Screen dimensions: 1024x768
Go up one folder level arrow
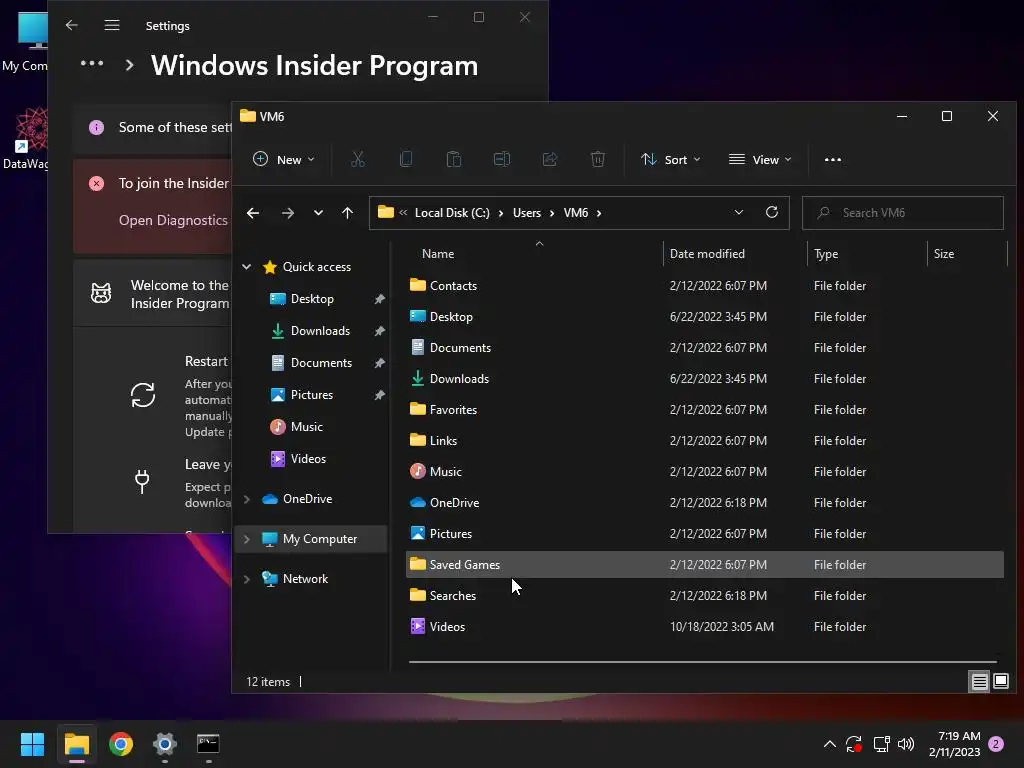click(x=347, y=213)
